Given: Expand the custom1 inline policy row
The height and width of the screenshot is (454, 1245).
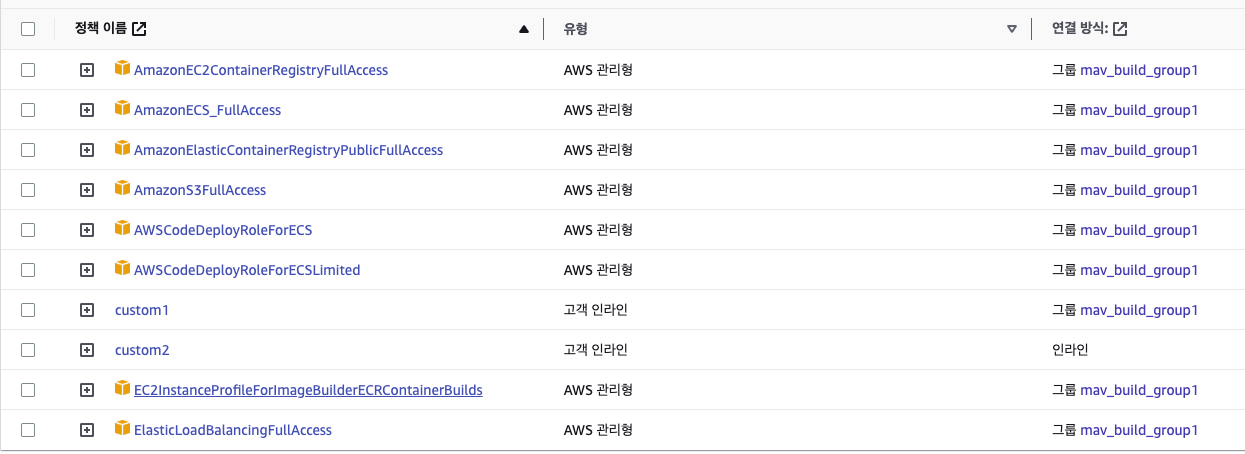Looking at the screenshot, I should 87,310.
